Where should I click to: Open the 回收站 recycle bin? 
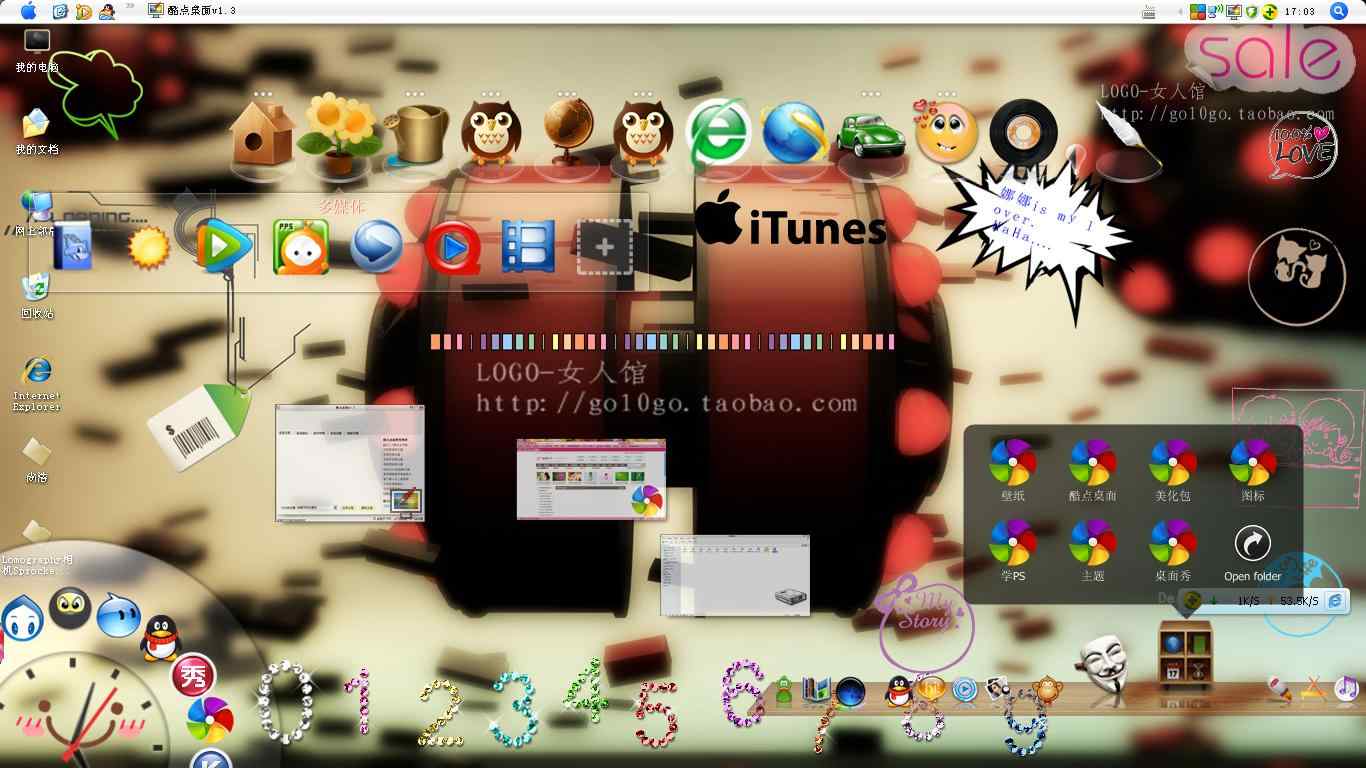point(37,295)
